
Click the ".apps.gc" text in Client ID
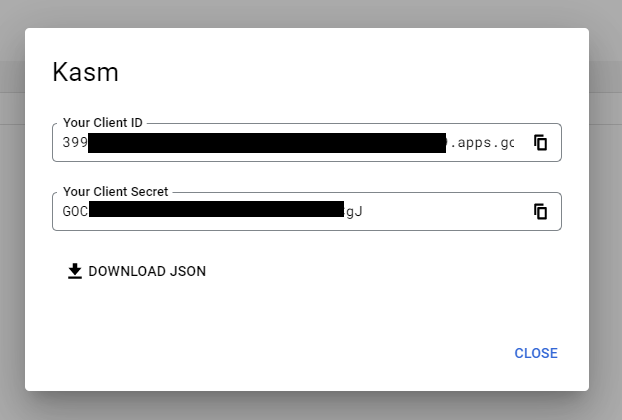tap(482, 143)
